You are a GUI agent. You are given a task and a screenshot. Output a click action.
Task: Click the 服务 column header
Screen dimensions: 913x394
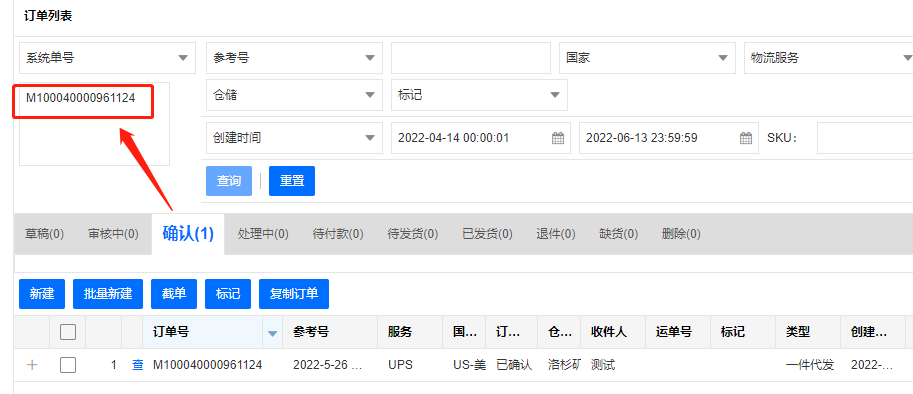click(x=410, y=332)
